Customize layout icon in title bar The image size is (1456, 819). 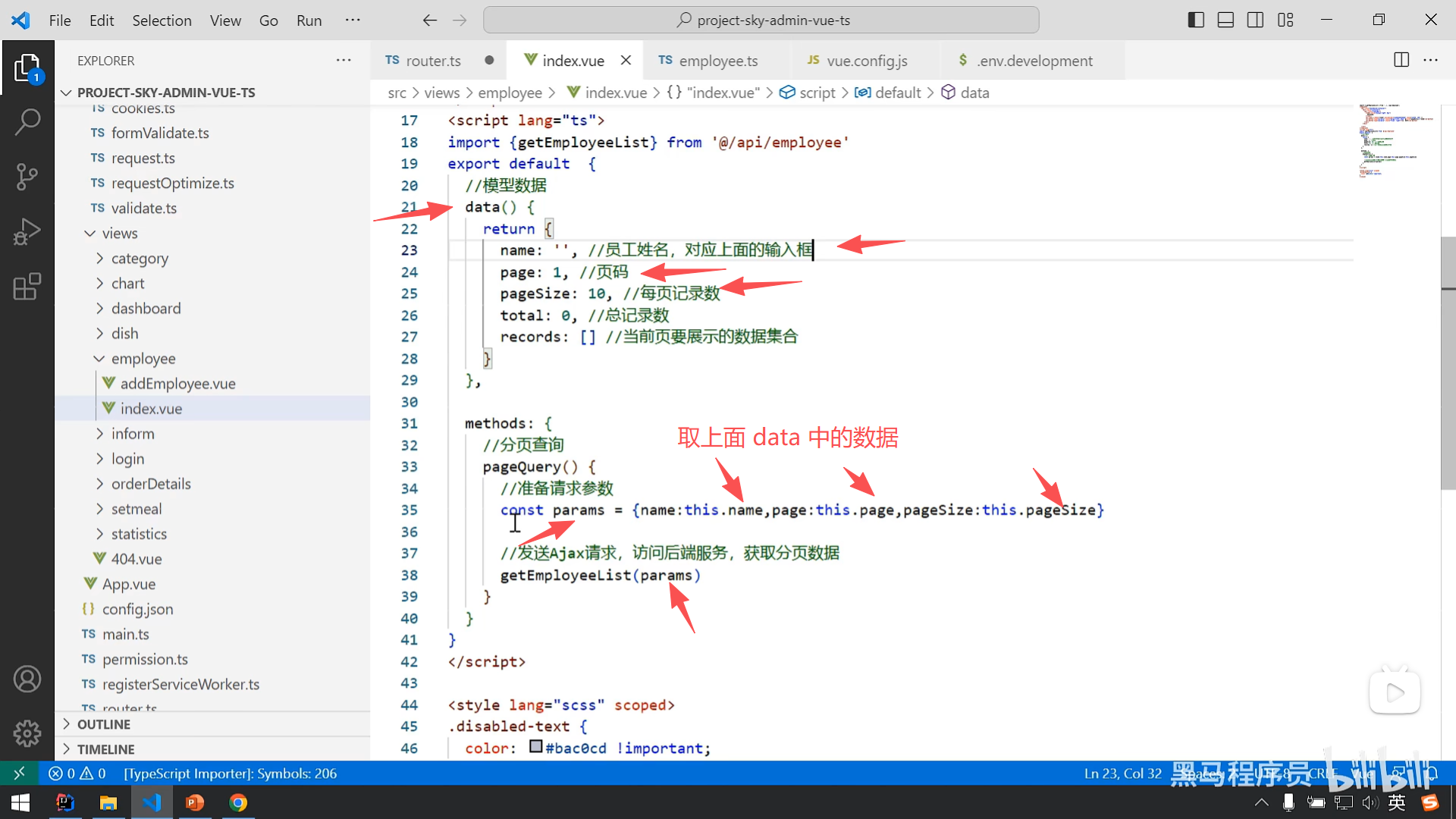point(1285,20)
